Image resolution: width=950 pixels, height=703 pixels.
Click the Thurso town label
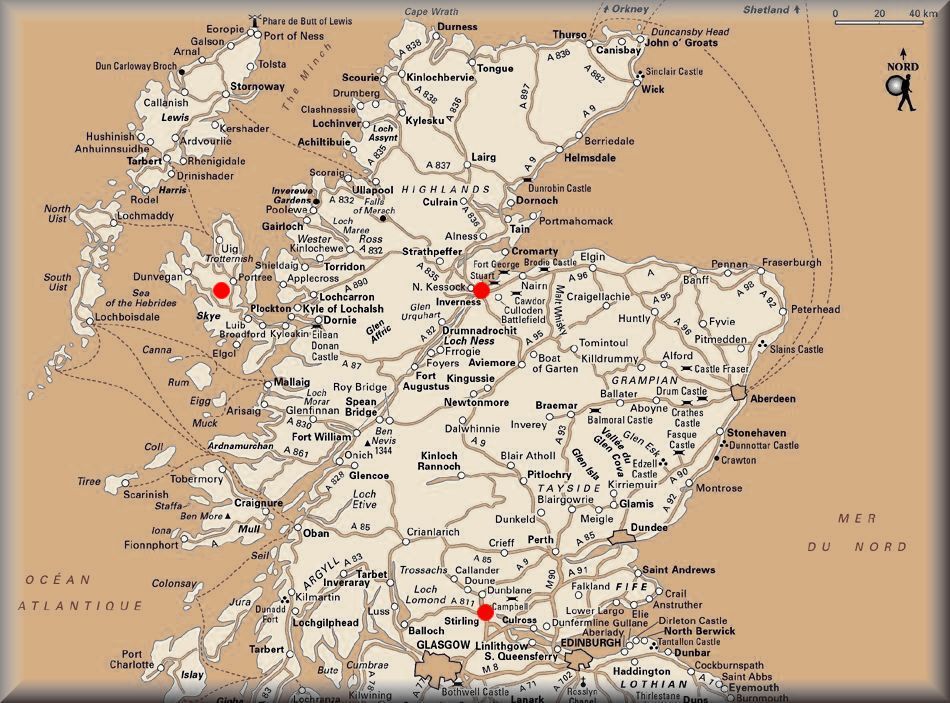[570, 35]
